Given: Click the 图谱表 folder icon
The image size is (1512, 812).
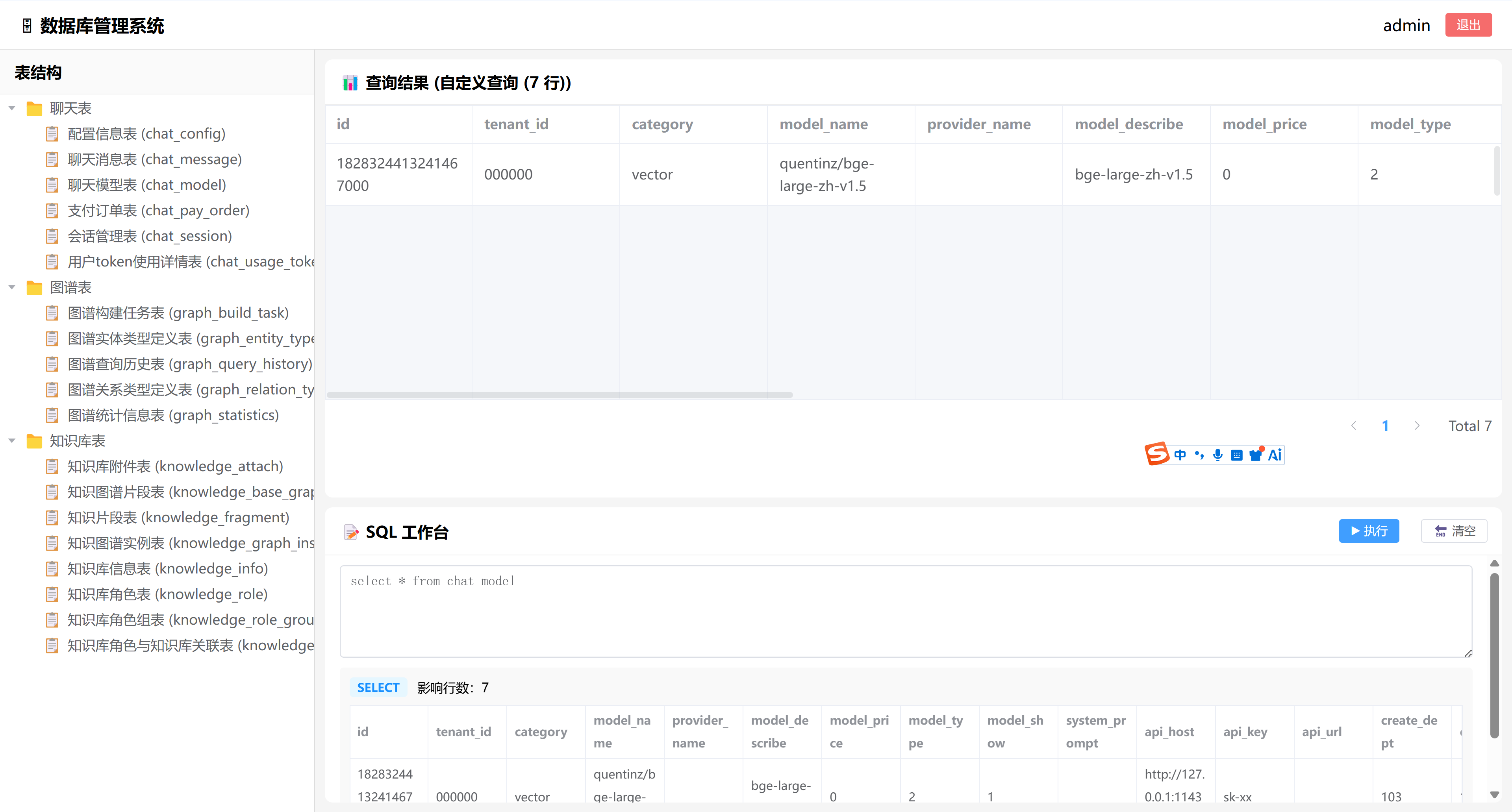Looking at the screenshot, I should coord(35,287).
